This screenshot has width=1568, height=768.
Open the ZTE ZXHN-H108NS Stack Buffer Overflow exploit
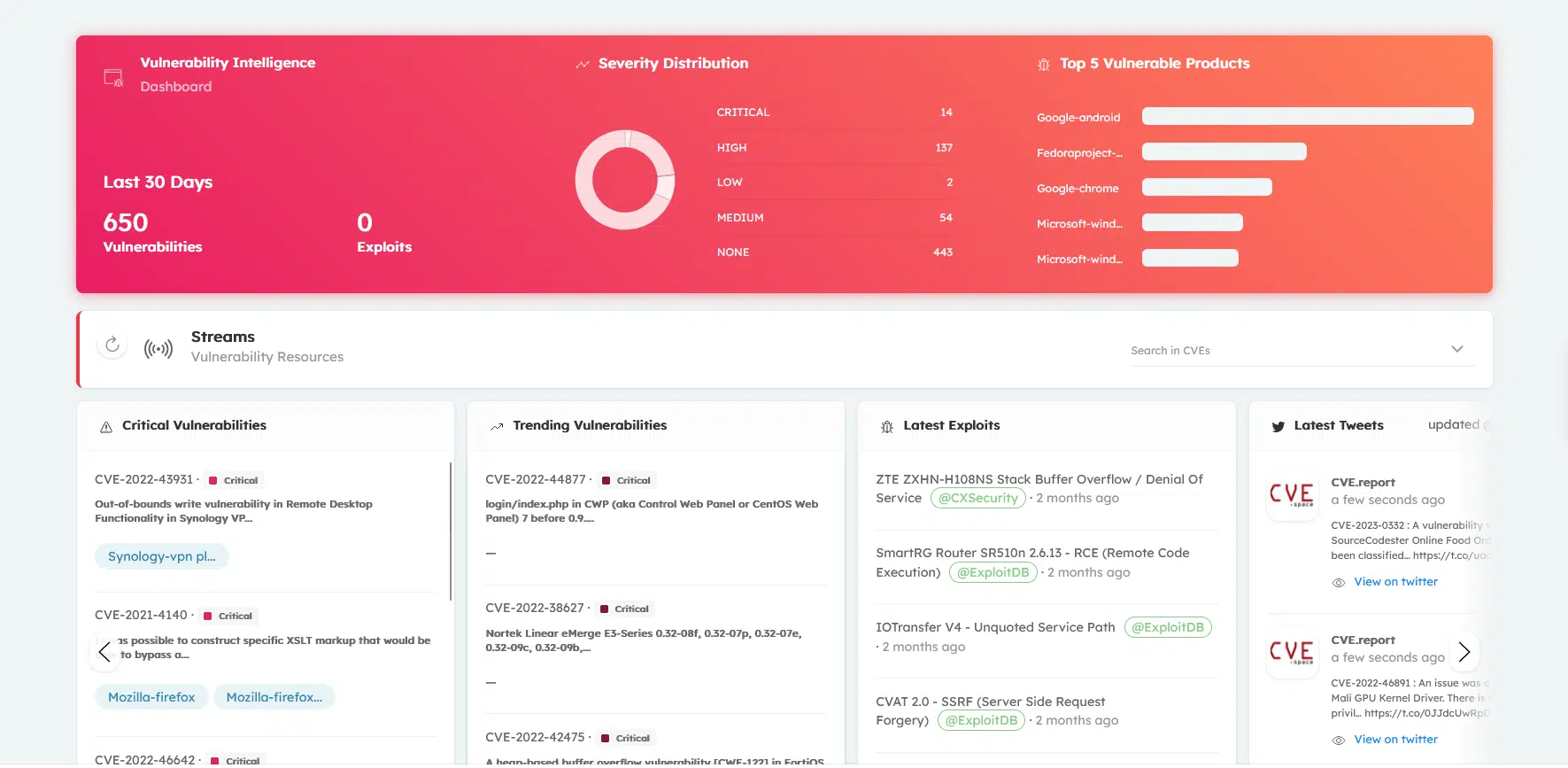coord(1039,489)
